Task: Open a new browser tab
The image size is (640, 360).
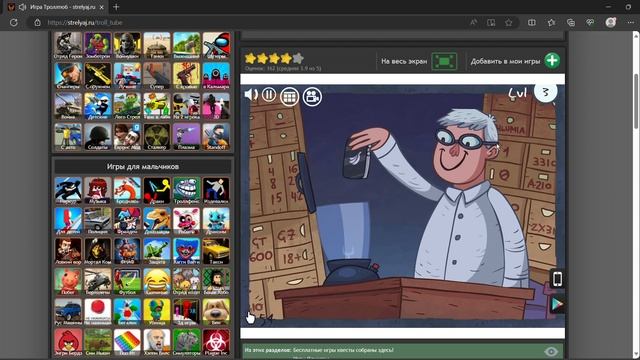Action: tap(116, 7)
